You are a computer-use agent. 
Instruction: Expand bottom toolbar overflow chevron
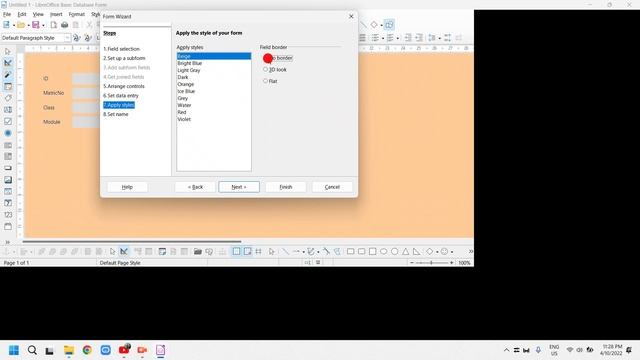pos(470,251)
